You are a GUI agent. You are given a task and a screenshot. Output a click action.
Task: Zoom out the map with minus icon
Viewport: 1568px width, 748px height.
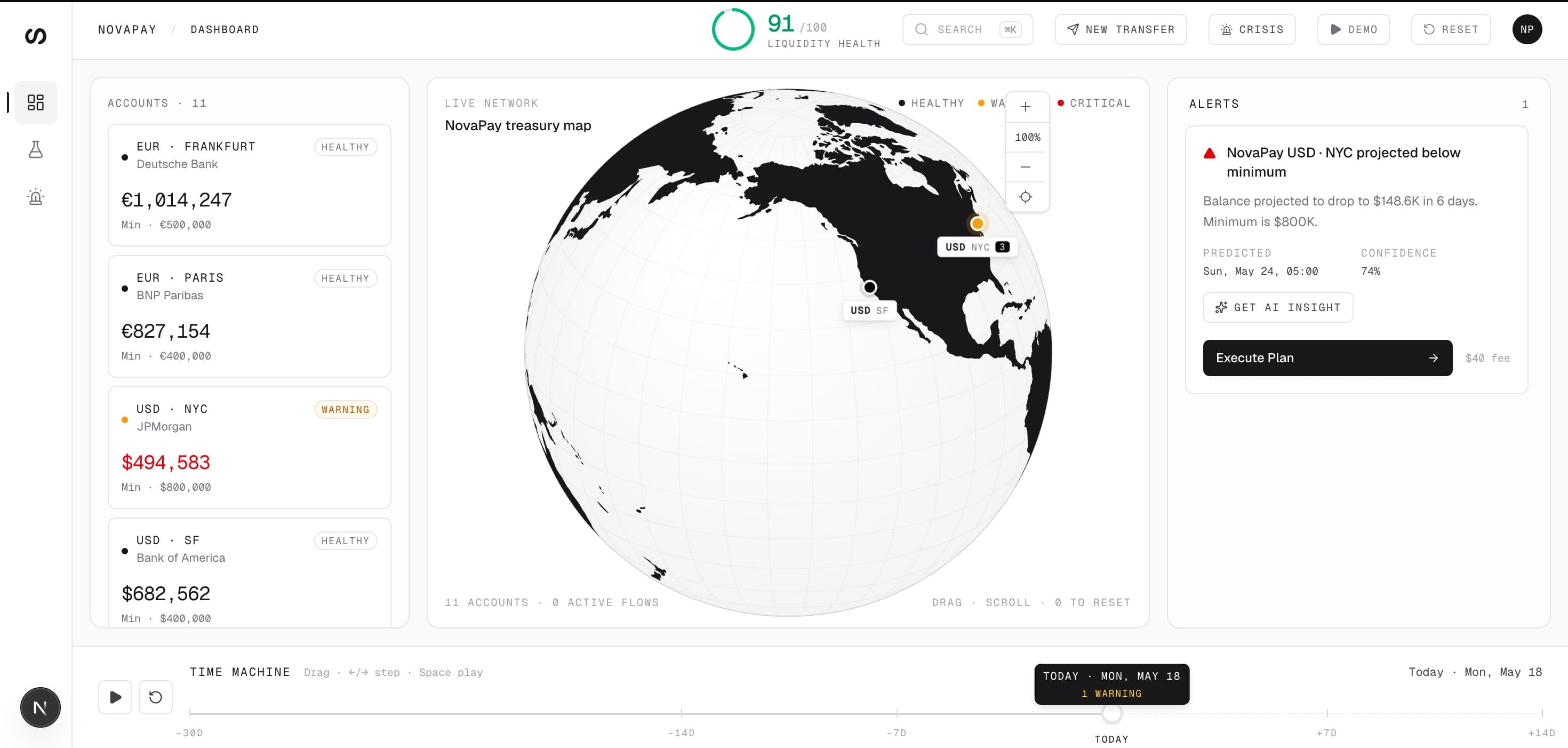click(1026, 167)
